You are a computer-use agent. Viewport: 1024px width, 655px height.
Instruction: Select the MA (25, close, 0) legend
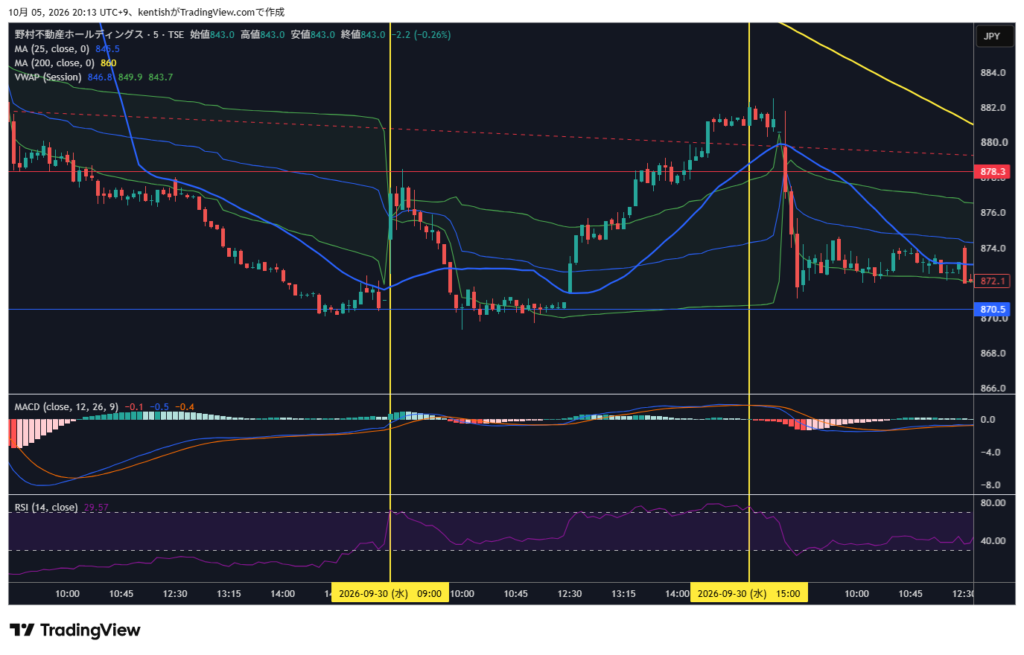coord(52,49)
